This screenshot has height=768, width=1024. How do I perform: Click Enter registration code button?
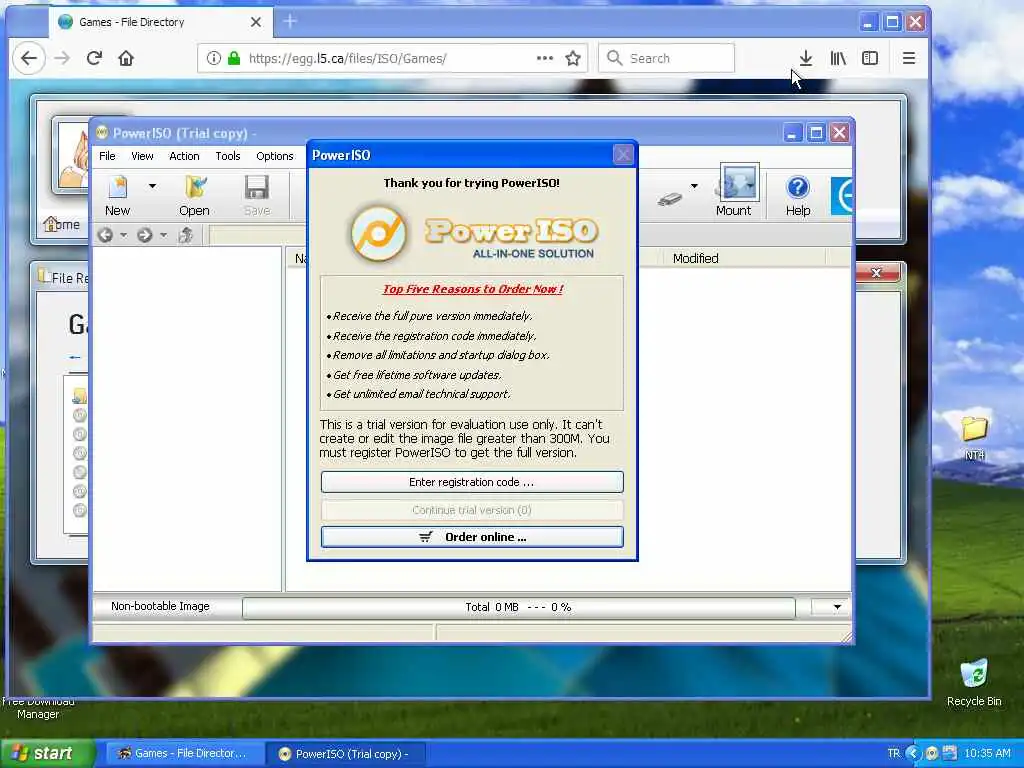point(472,482)
